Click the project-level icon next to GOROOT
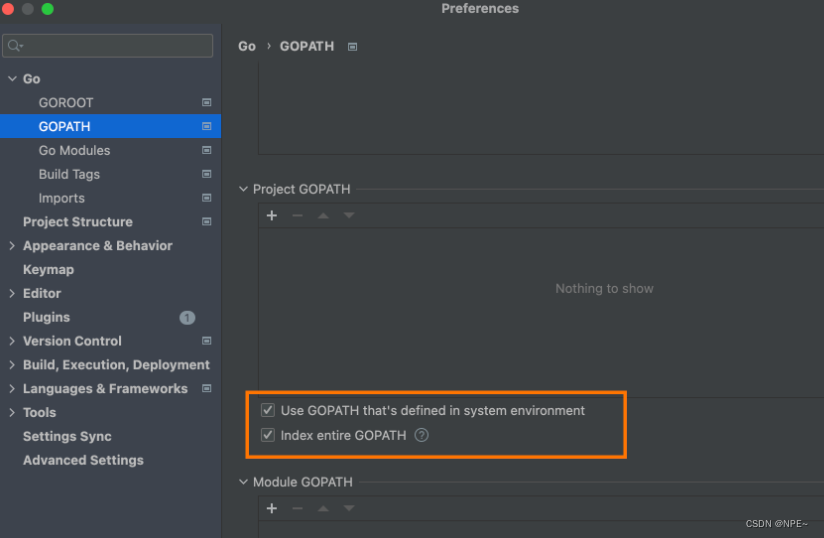This screenshot has height=538, width=824. coord(207,103)
